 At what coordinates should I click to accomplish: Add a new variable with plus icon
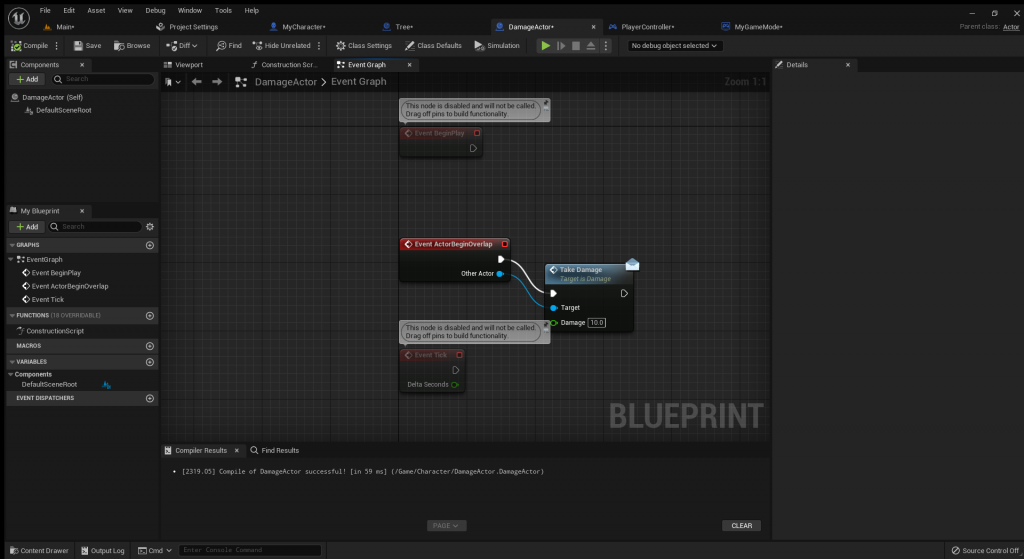coord(150,362)
